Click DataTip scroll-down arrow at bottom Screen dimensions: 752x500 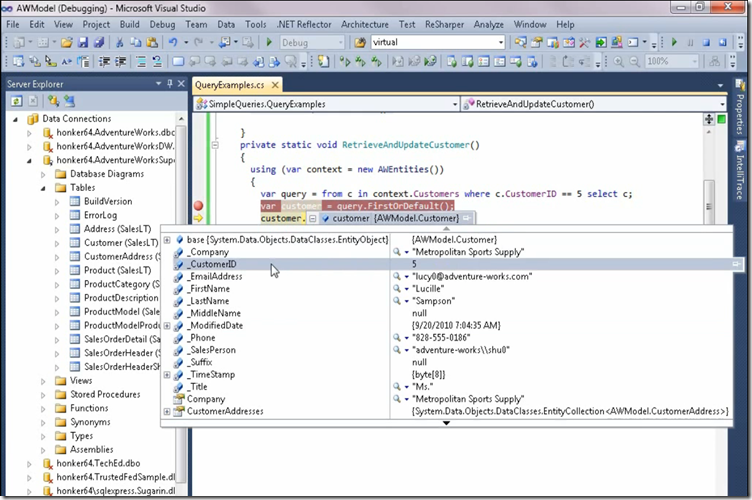[446, 423]
